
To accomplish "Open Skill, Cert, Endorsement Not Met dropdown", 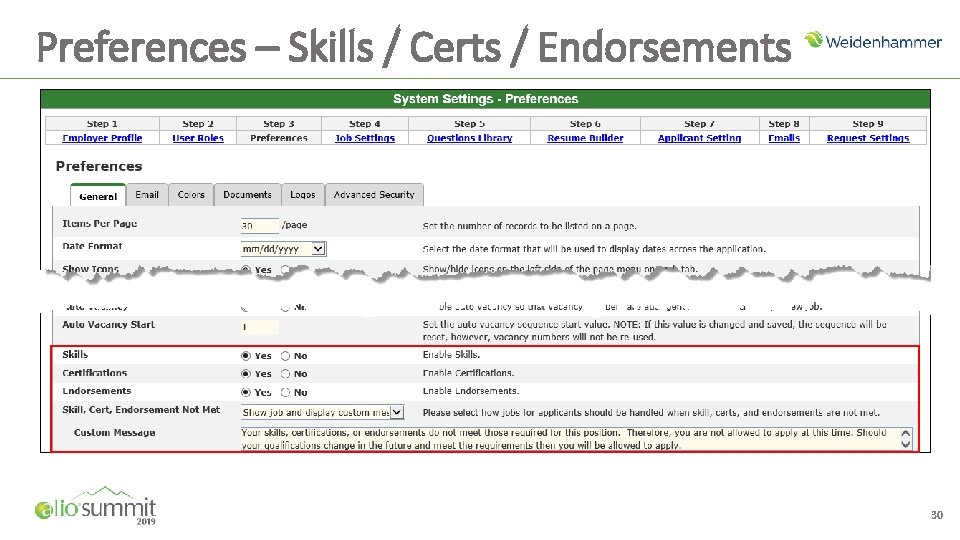I will (323, 412).
